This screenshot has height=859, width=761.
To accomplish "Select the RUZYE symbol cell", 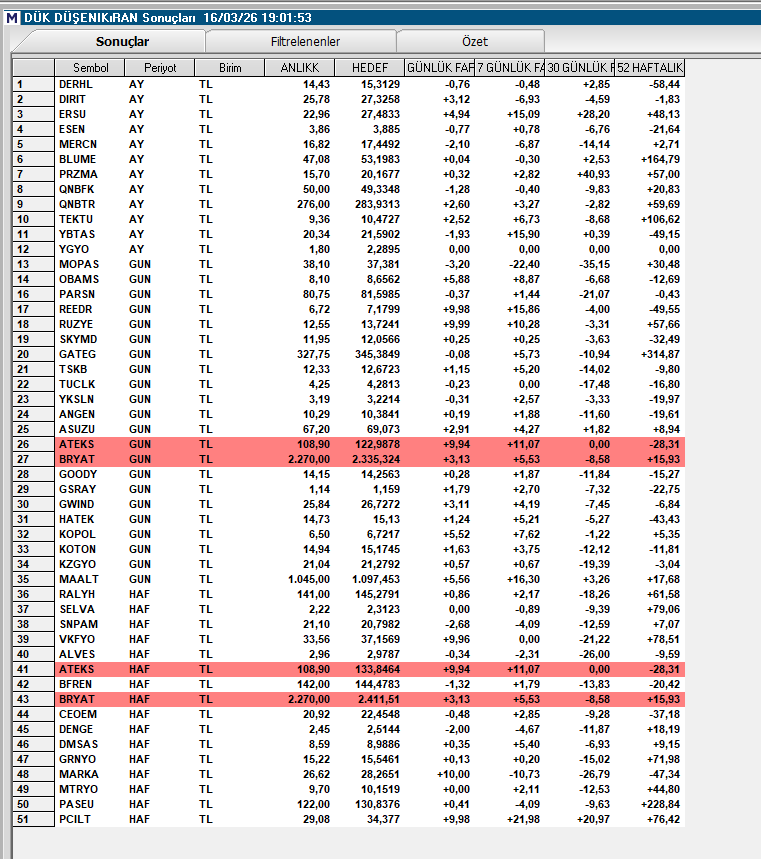I will (x=90, y=324).
